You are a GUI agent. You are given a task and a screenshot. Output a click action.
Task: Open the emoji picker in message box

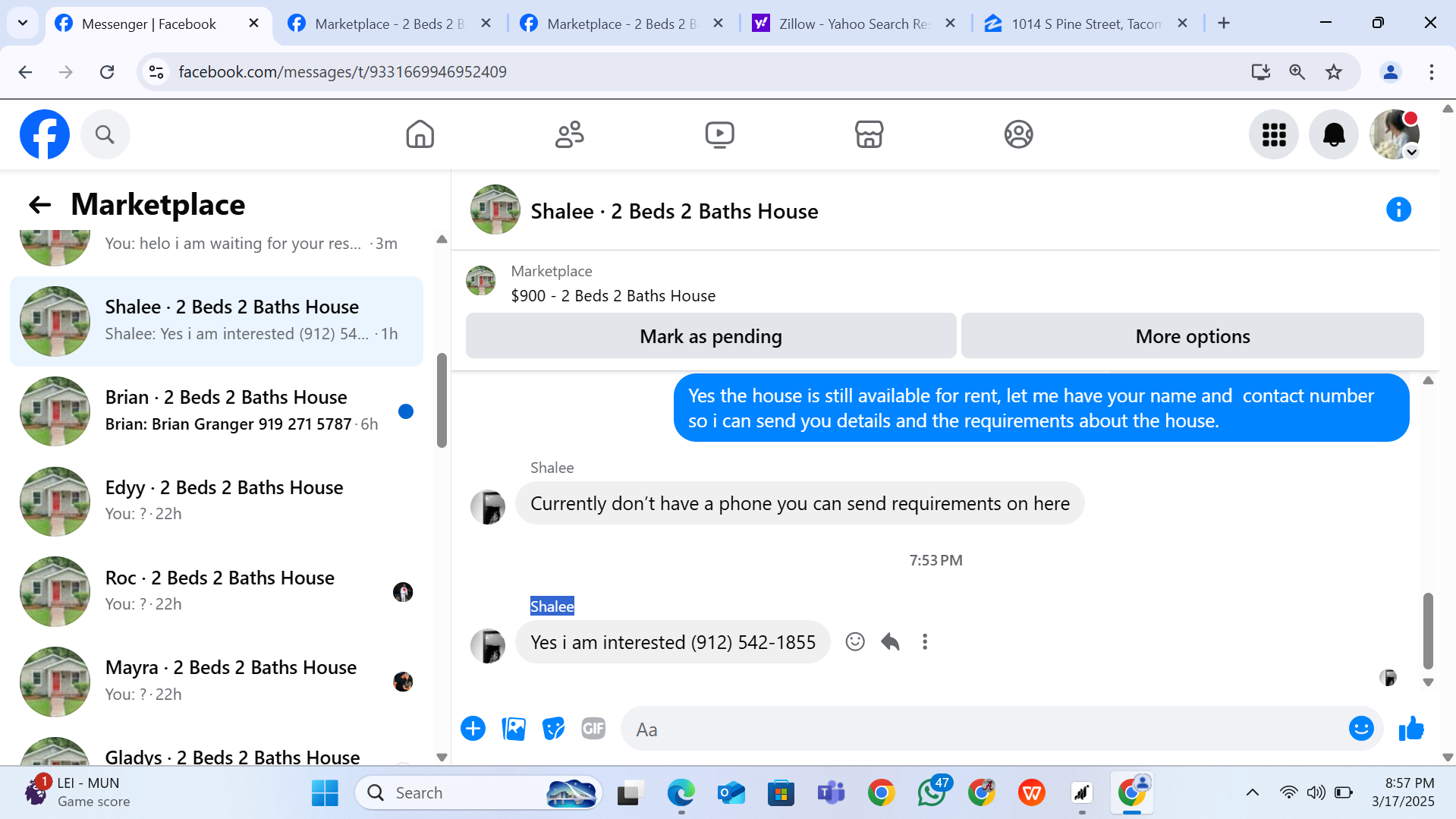click(x=1361, y=729)
